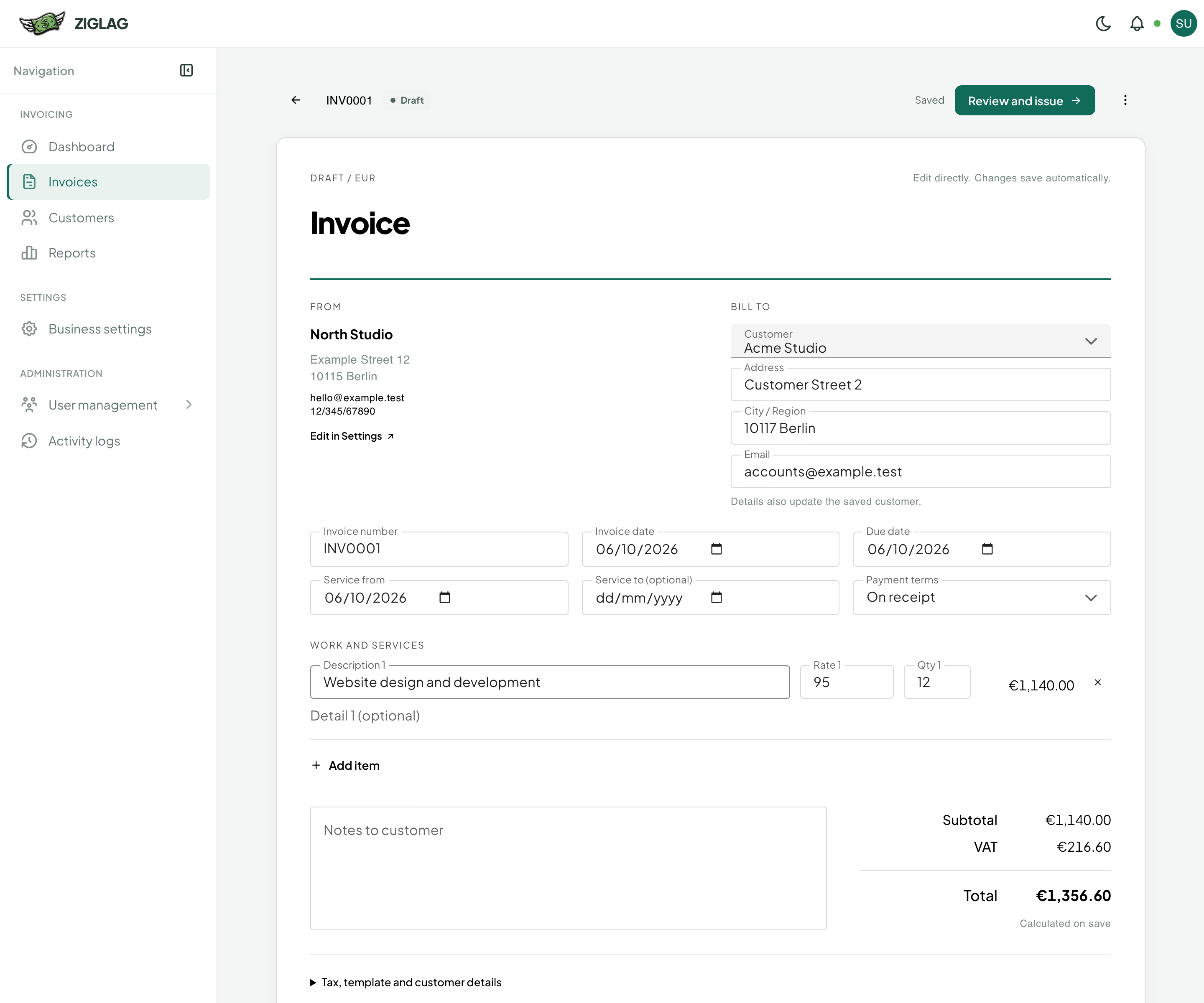Image resolution: width=1204 pixels, height=1003 pixels.
Task: Open the Due date calendar picker
Action: (x=987, y=549)
